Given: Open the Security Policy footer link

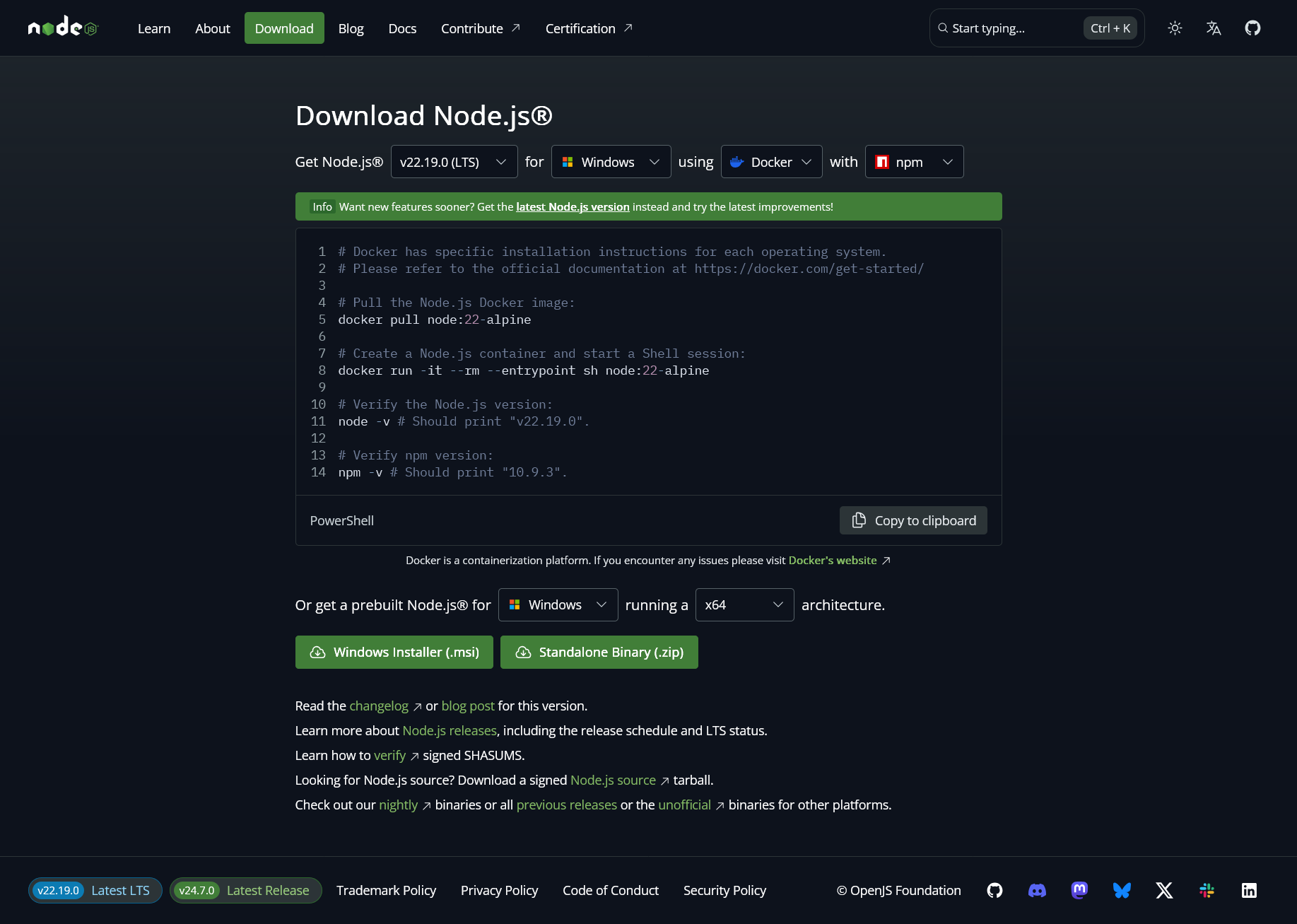Looking at the screenshot, I should click(724, 891).
